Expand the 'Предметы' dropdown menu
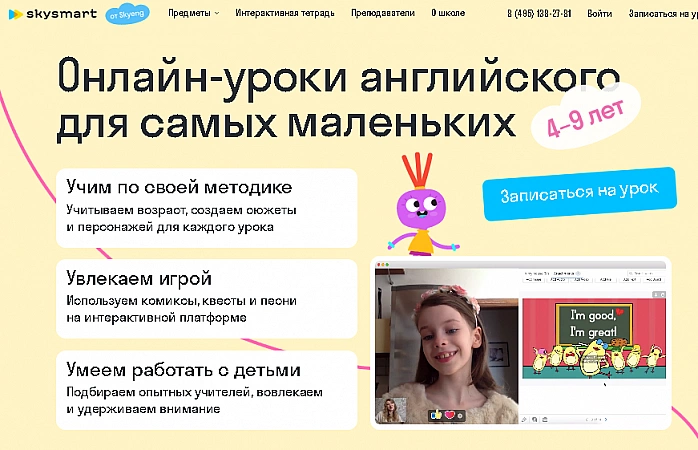Viewport: 698px width, 450px height. point(194,15)
